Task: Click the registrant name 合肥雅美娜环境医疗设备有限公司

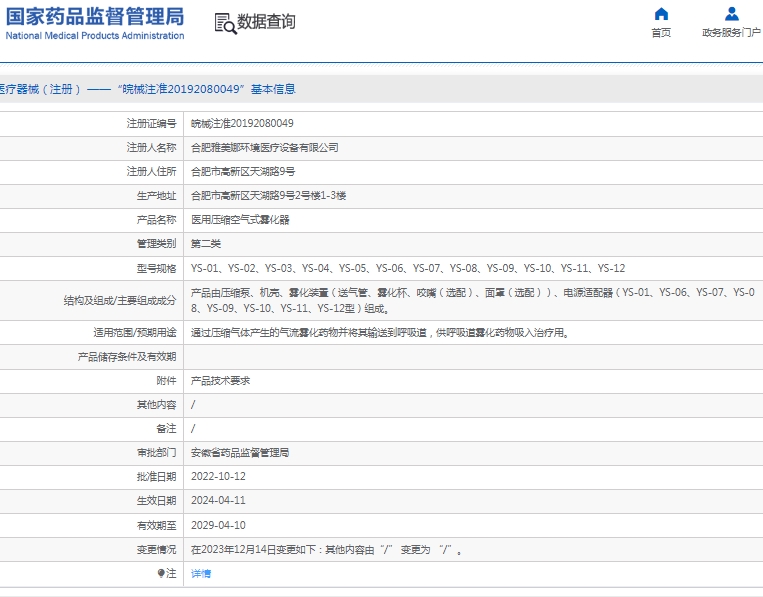Action: tap(264, 148)
